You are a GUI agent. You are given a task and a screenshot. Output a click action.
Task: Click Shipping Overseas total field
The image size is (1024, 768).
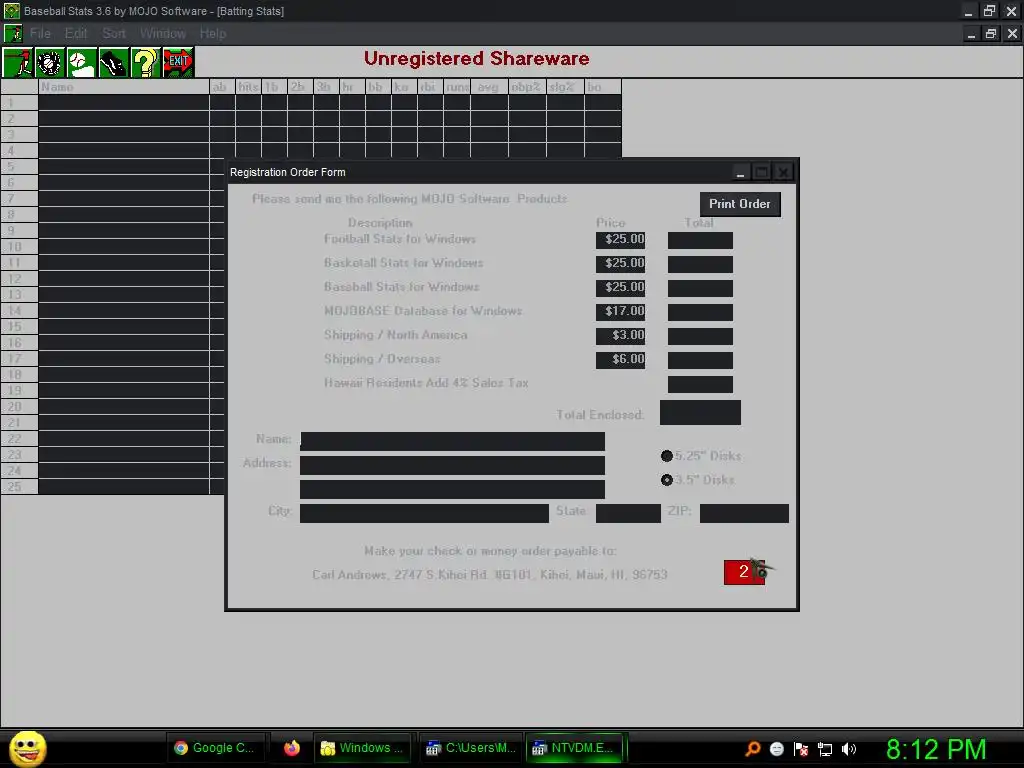pyautogui.click(x=700, y=360)
